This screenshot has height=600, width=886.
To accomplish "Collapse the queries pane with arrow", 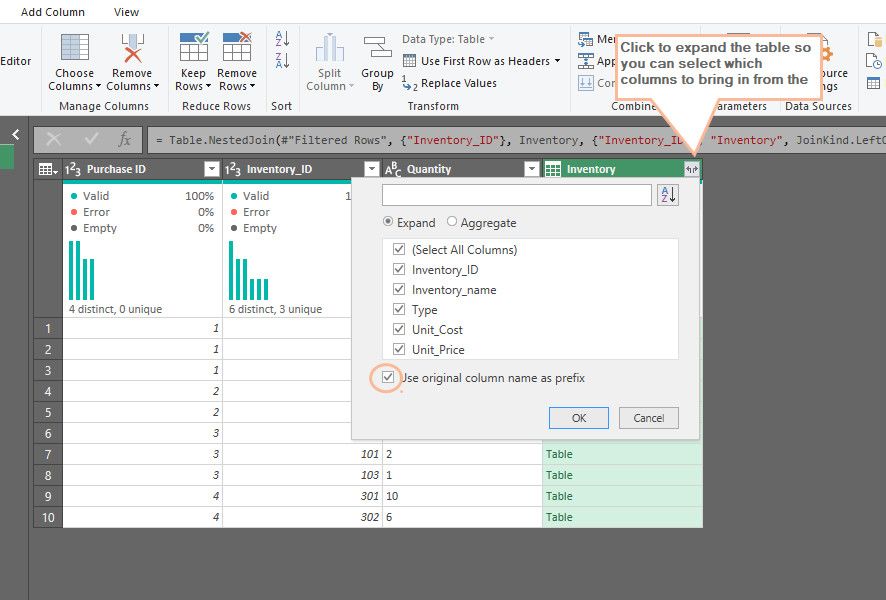I will click(16, 134).
